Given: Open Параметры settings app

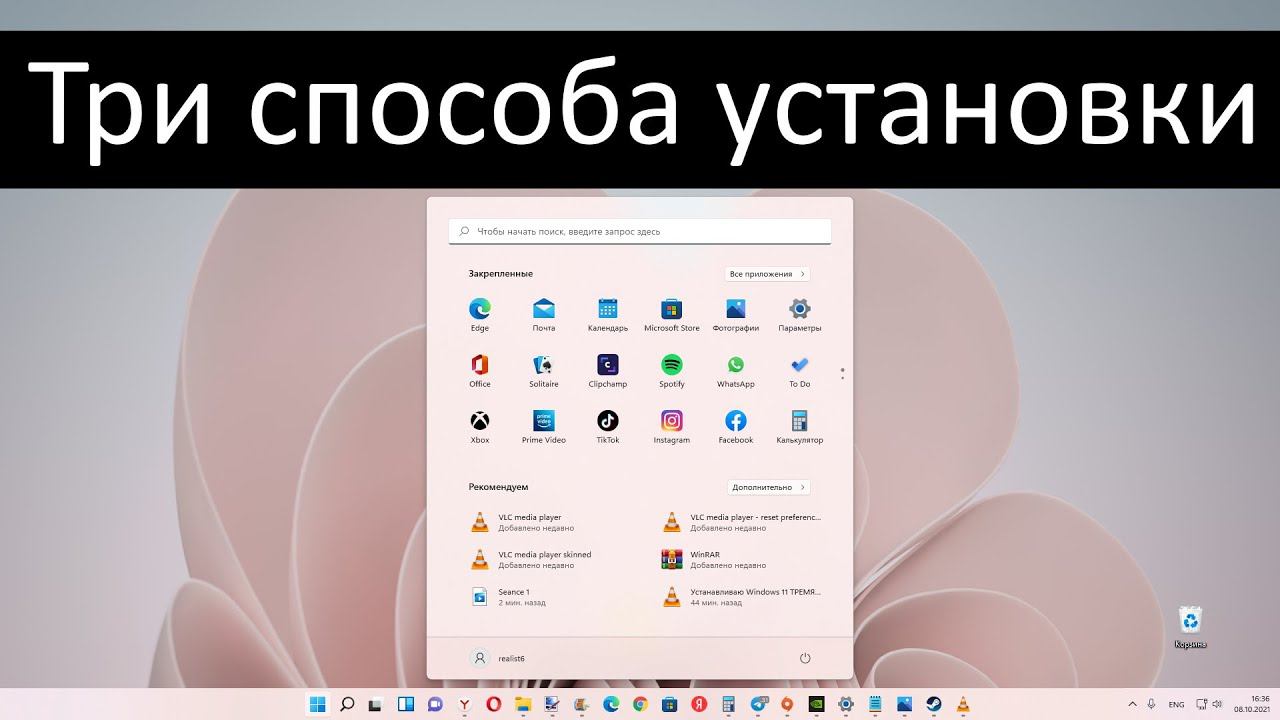Looking at the screenshot, I should pos(800,315).
